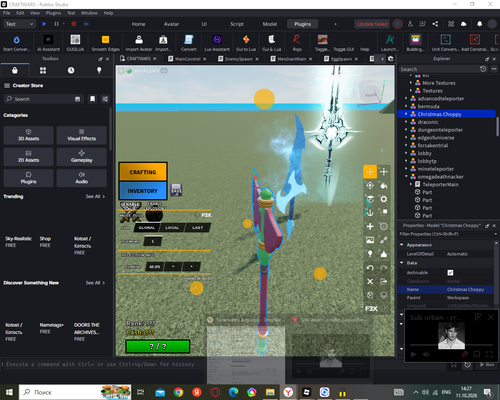This screenshot has height=400, width=500.
Task: Click the F3X delete selection X icon
Action: click(x=370, y=281)
